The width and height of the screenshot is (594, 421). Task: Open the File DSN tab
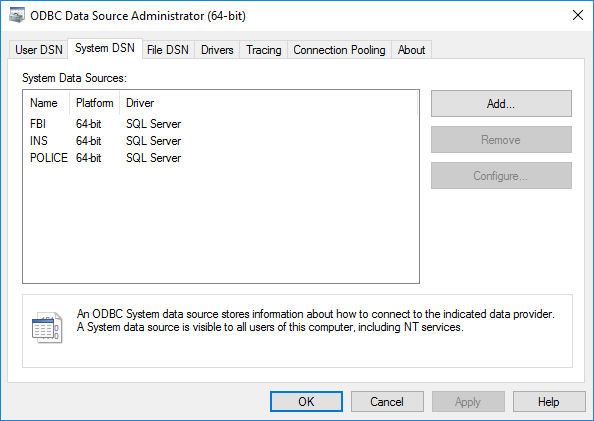pyautogui.click(x=168, y=50)
